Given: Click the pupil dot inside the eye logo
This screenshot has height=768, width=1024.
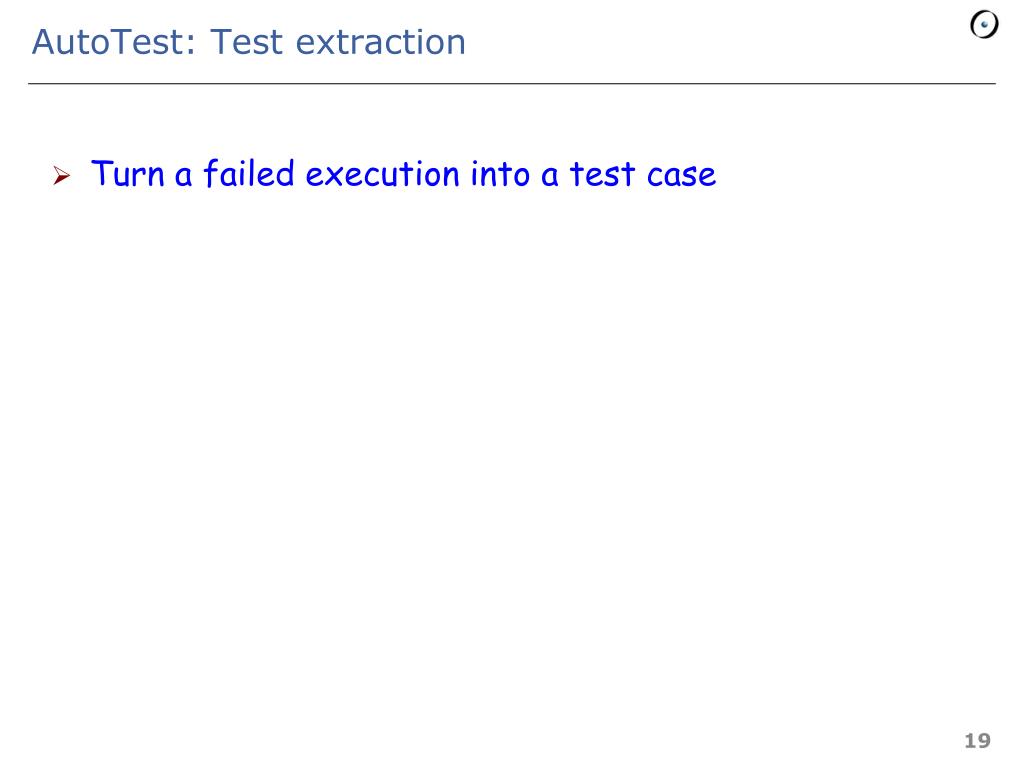Looking at the screenshot, I should 984,25.
